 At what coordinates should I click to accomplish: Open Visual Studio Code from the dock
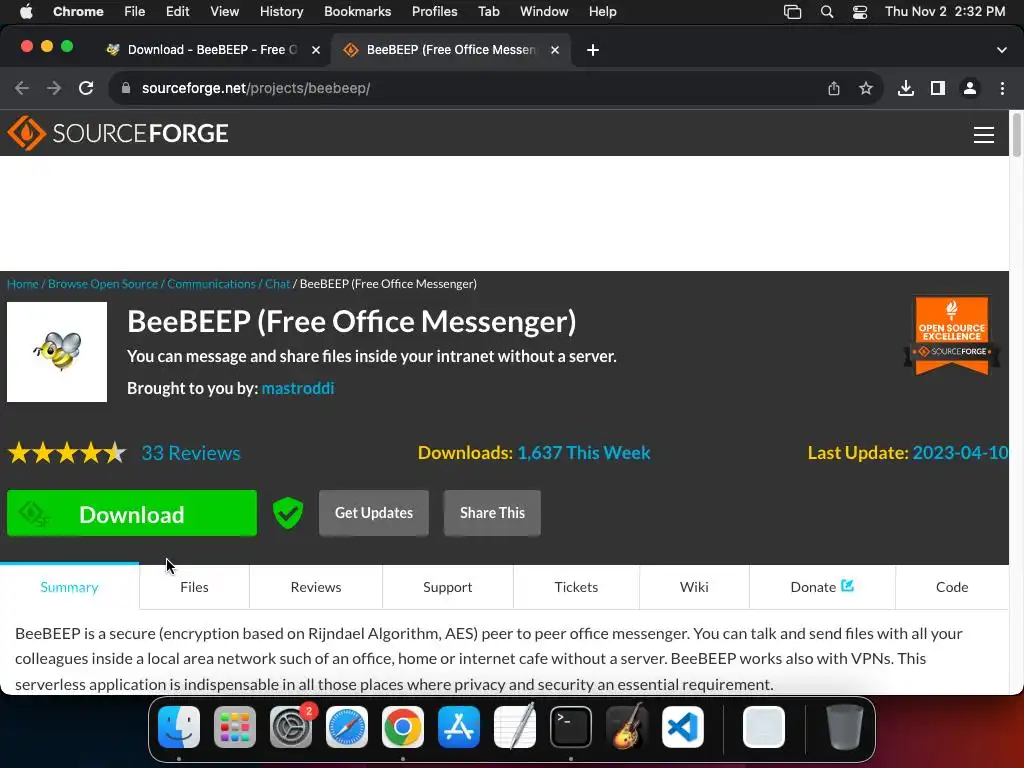pos(683,727)
